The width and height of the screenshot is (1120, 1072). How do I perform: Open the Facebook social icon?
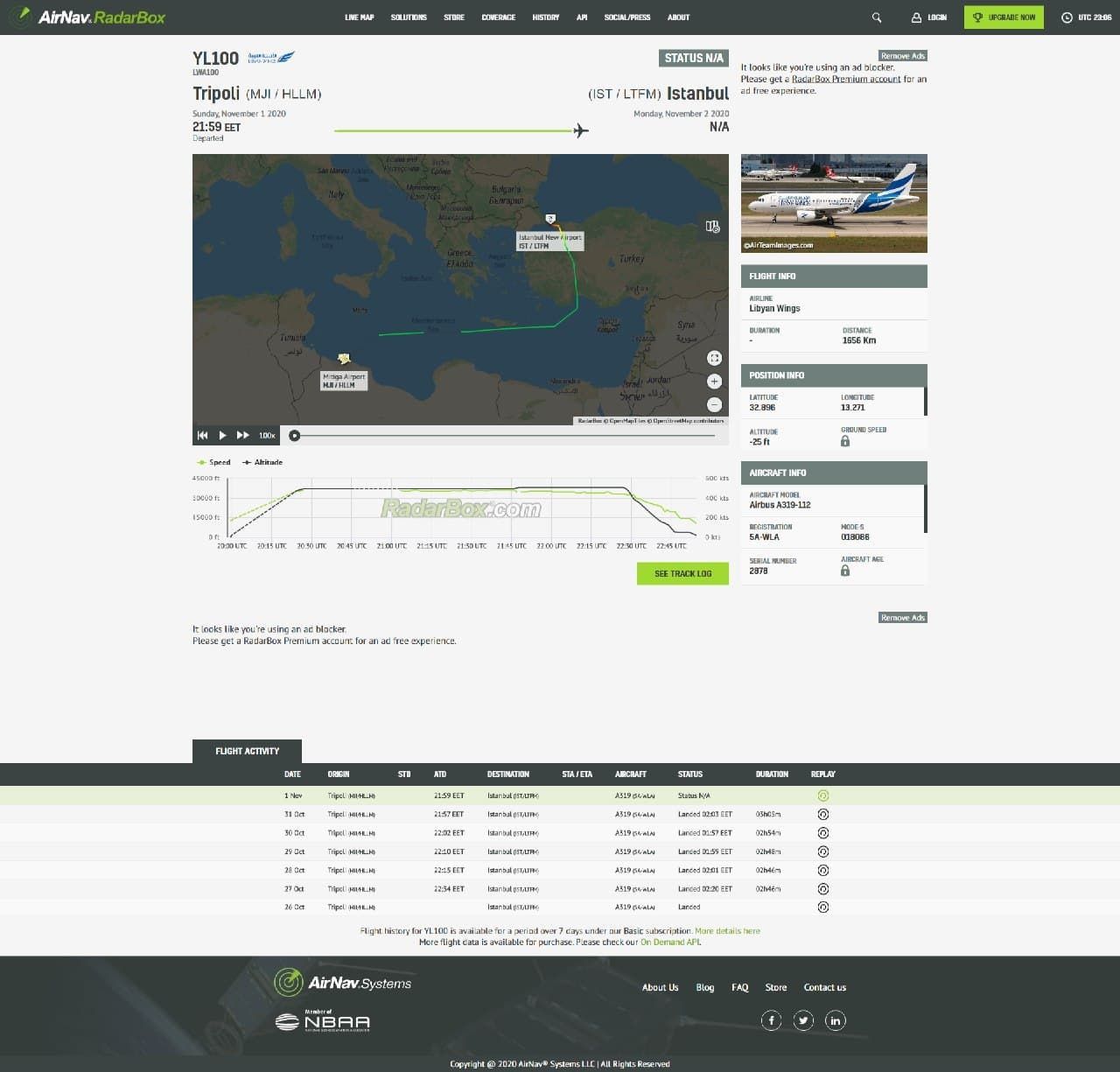point(771,1020)
